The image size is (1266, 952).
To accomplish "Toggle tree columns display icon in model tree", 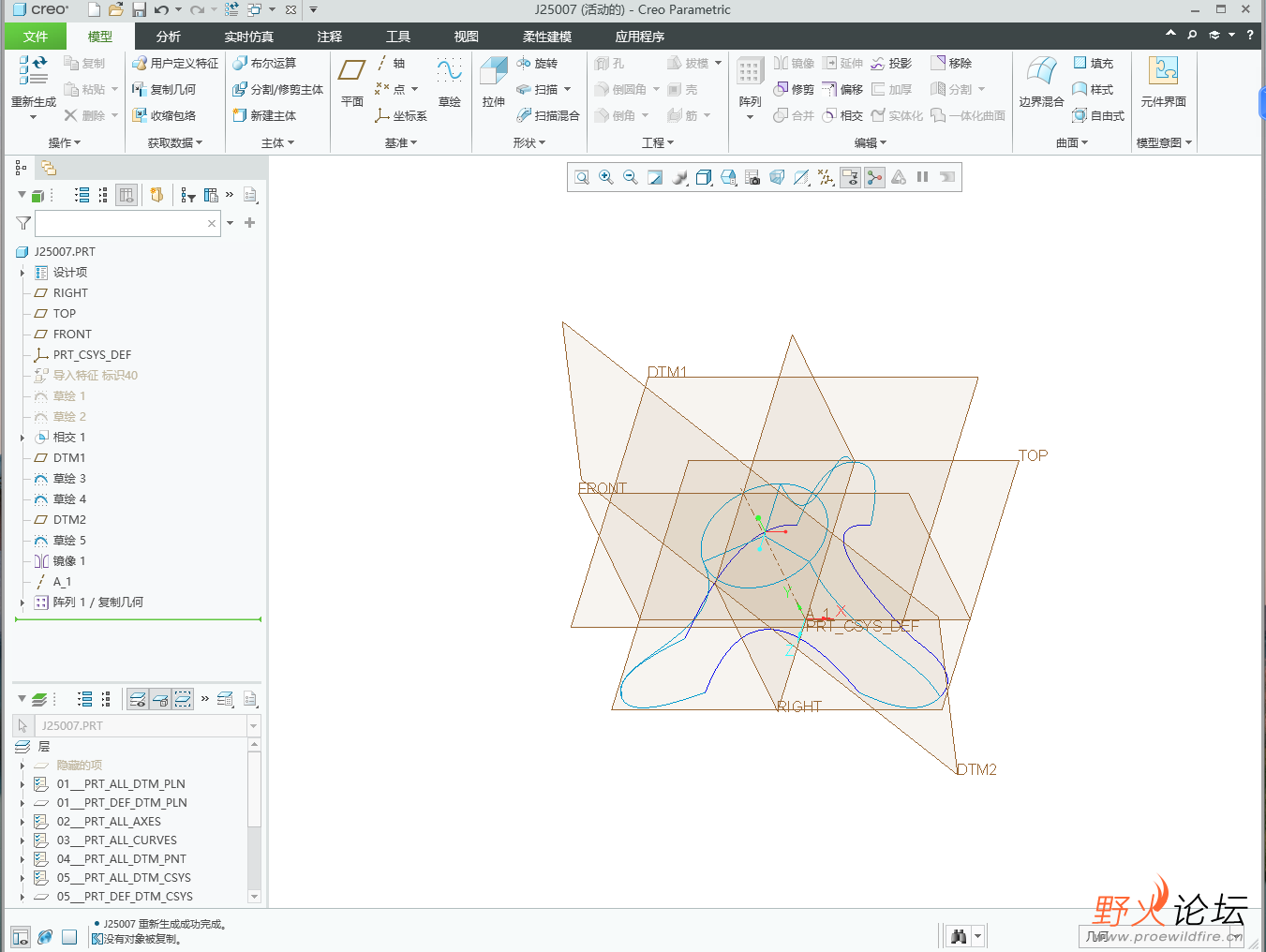I will coord(127,195).
